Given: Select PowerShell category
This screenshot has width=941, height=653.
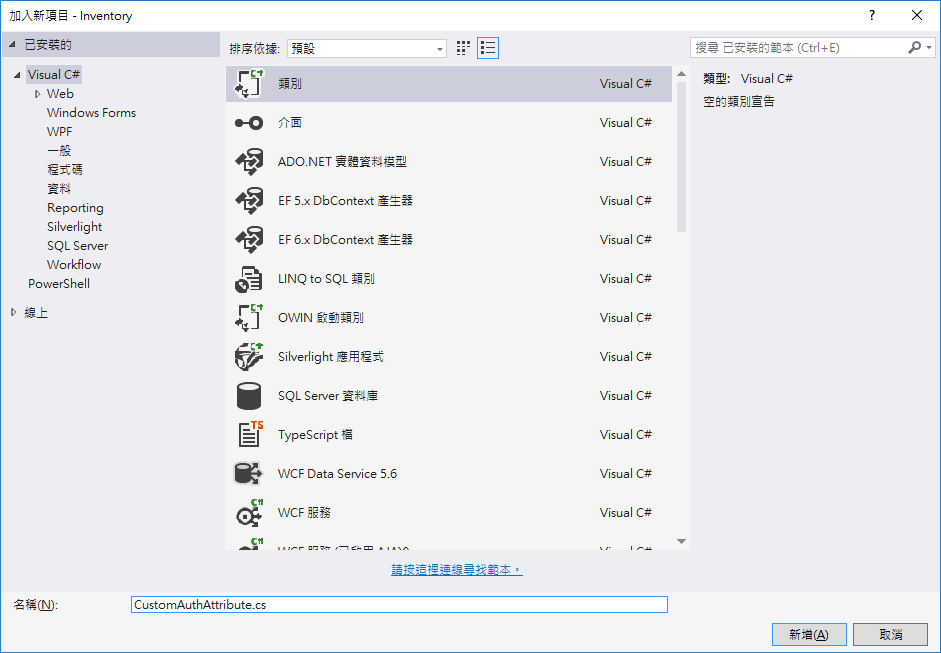Looking at the screenshot, I should [x=59, y=284].
